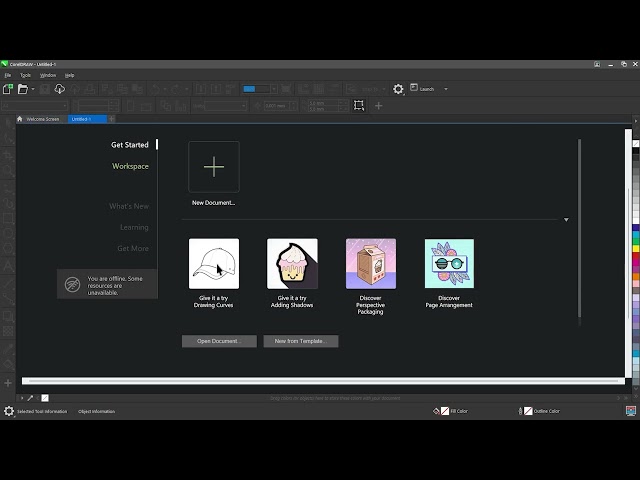
Task: Click the zoom level field in toolbar
Action: 256,89
